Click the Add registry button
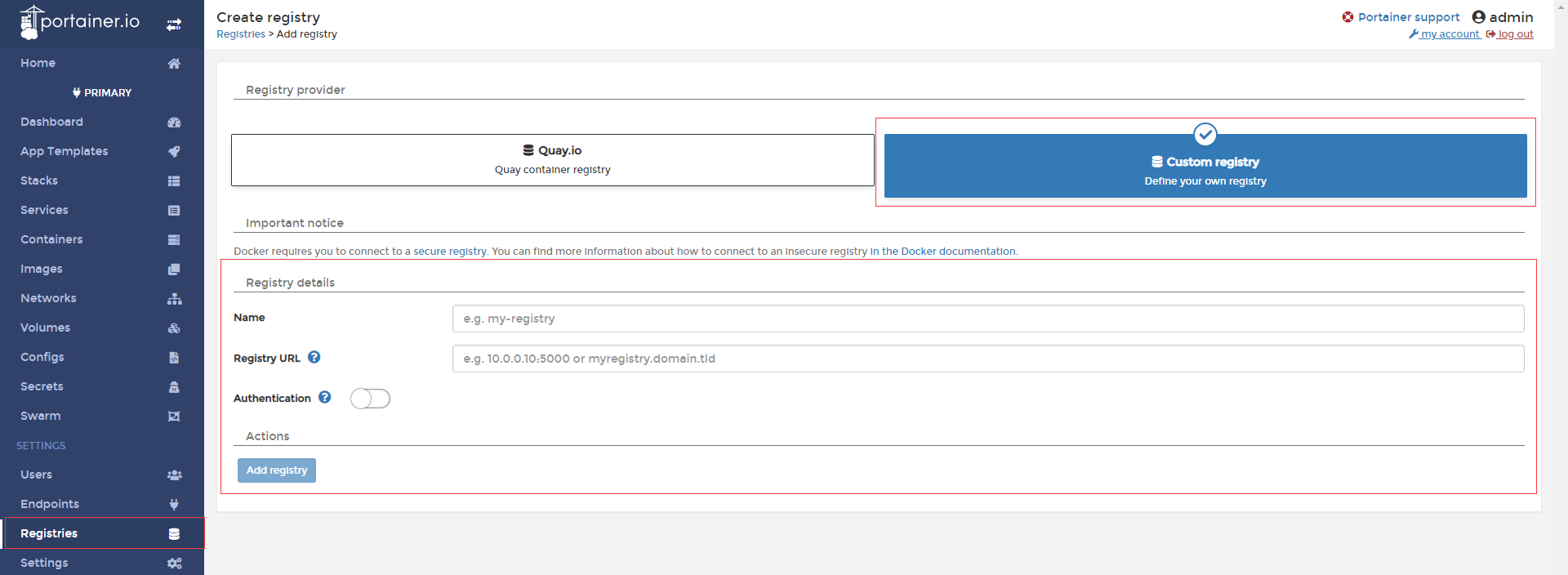This screenshot has height=575, width=1568. 277,470
